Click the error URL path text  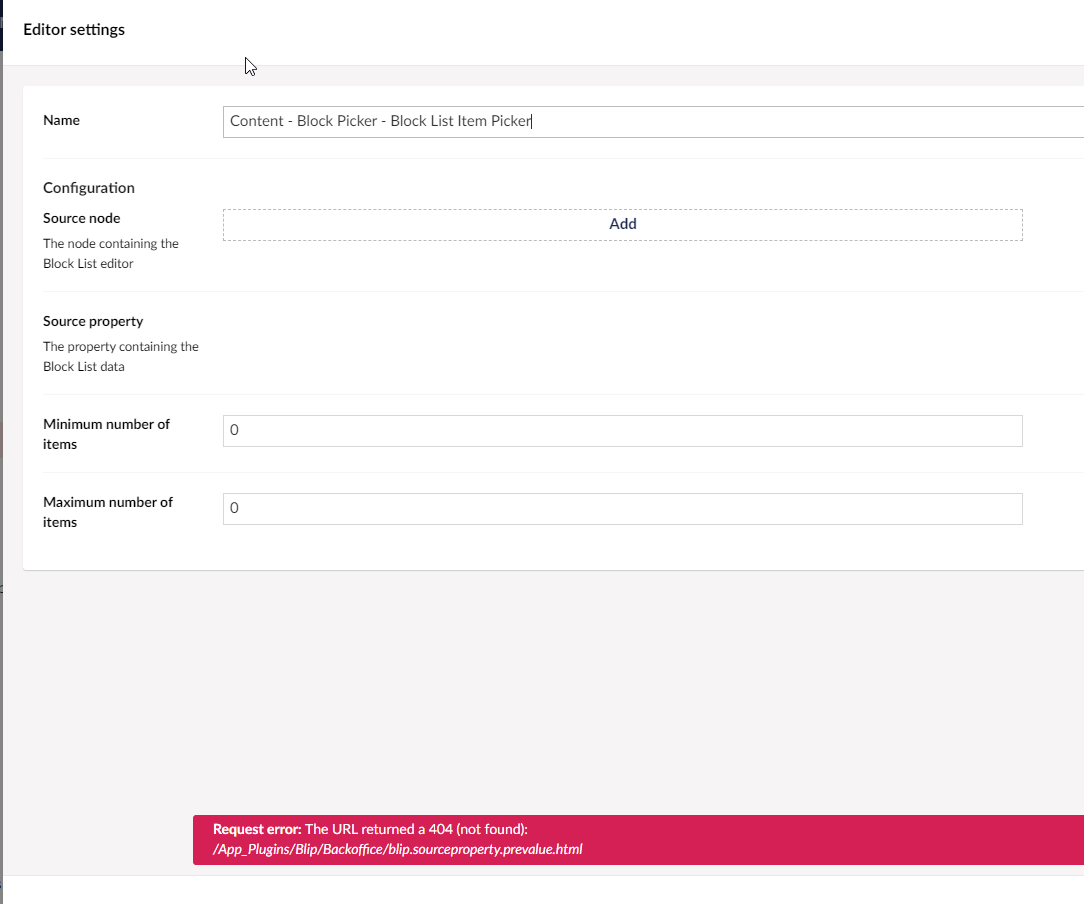(x=397, y=849)
